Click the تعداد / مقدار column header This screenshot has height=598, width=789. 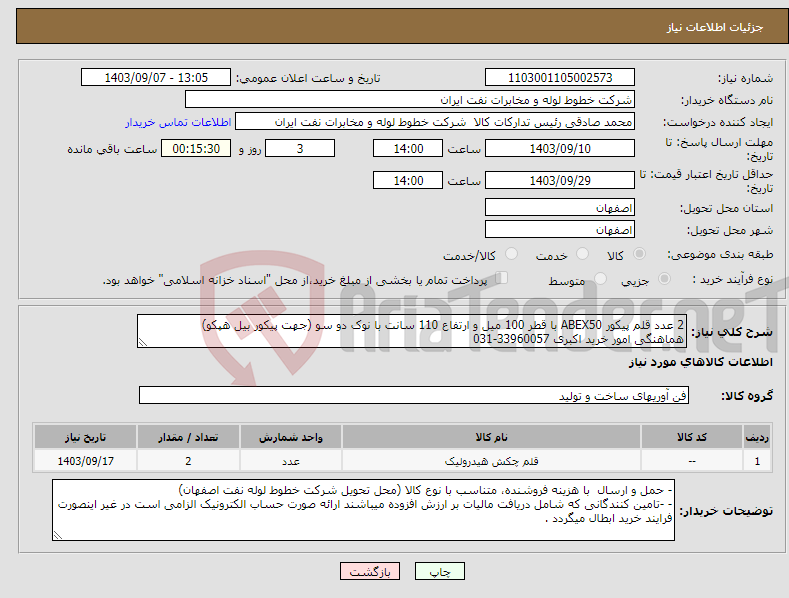click(188, 437)
